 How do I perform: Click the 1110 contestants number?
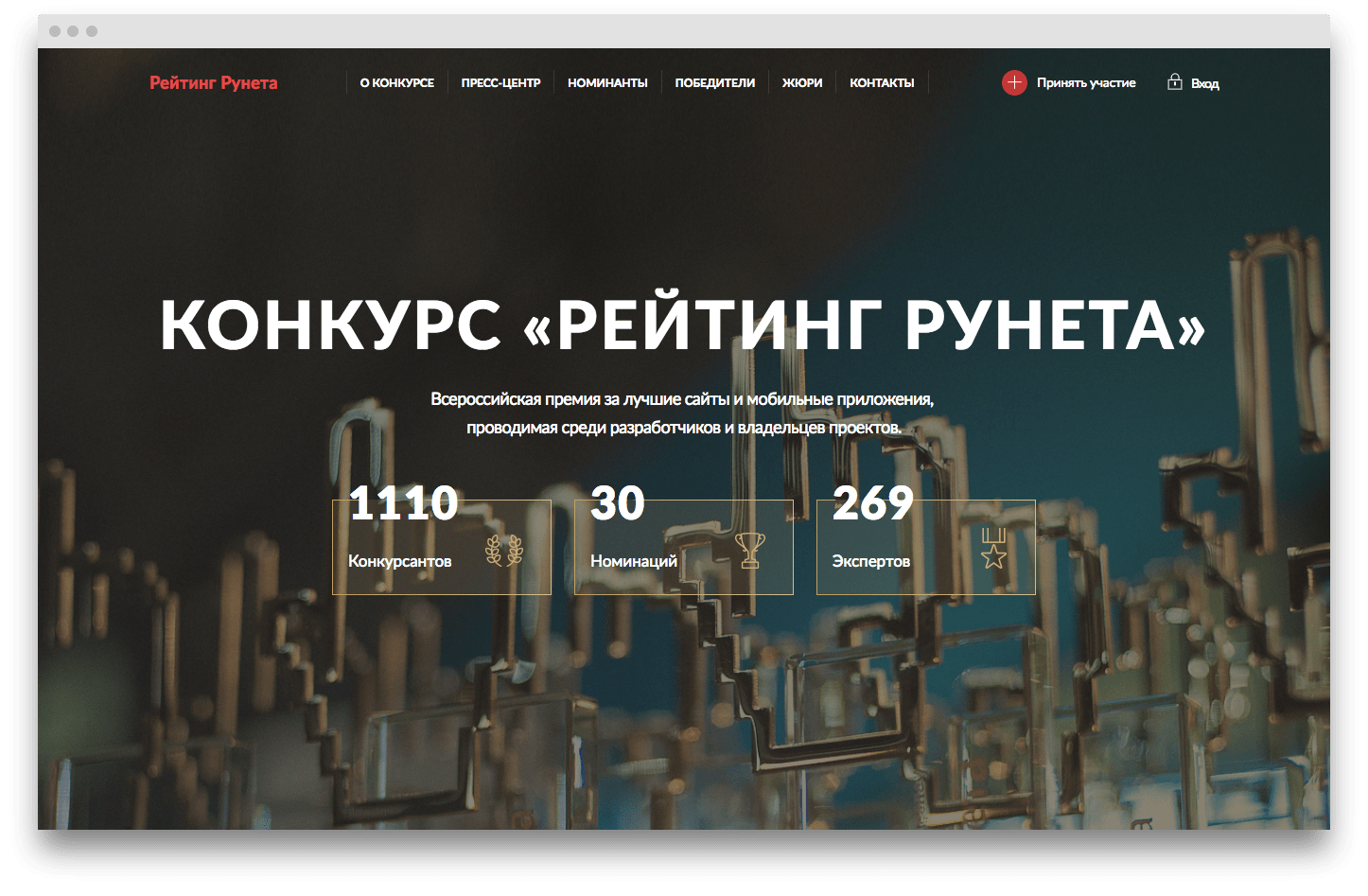[x=404, y=502]
